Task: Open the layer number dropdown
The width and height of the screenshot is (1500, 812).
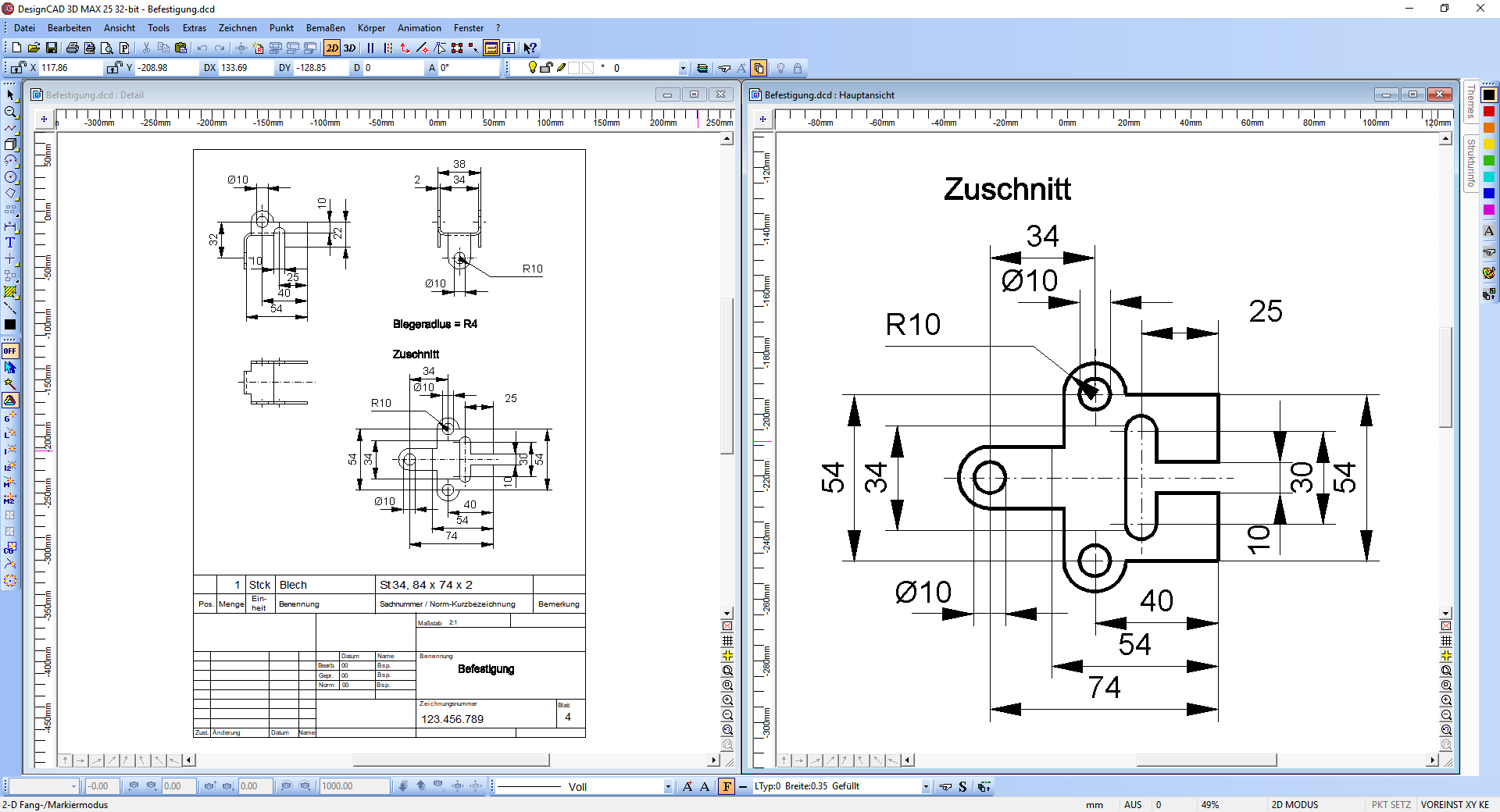Action: pos(682,69)
